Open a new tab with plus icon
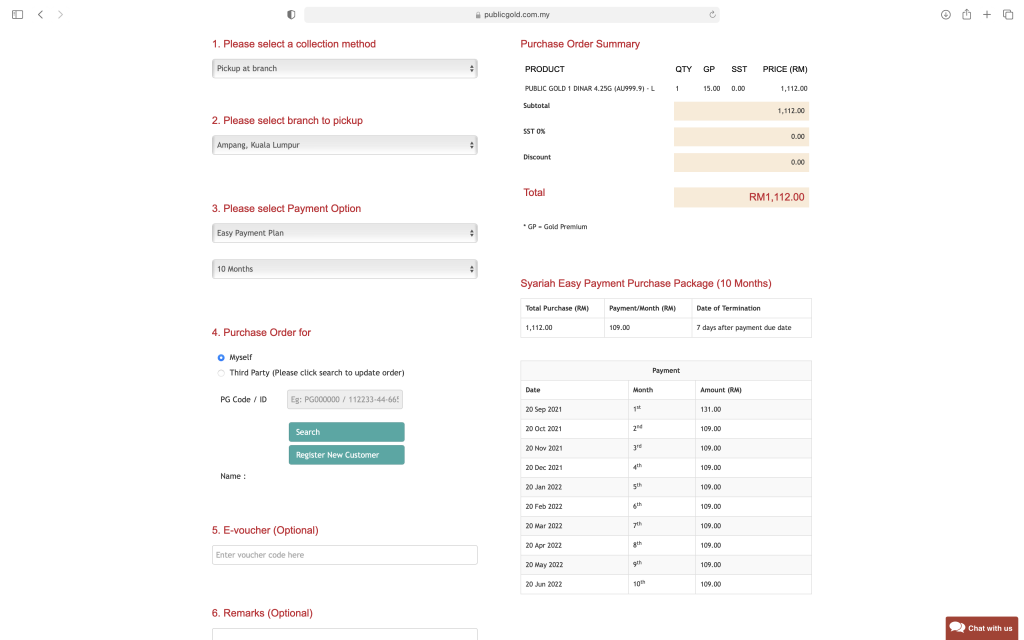The image size is (1024, 640). (987, 15)
